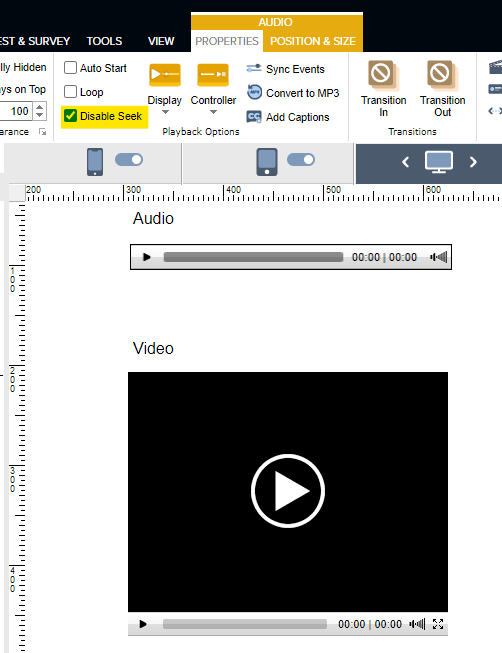Toggle the phone view switch
Image resolution: width=502 pixels, height=653 pixels.
pos(129,160)
